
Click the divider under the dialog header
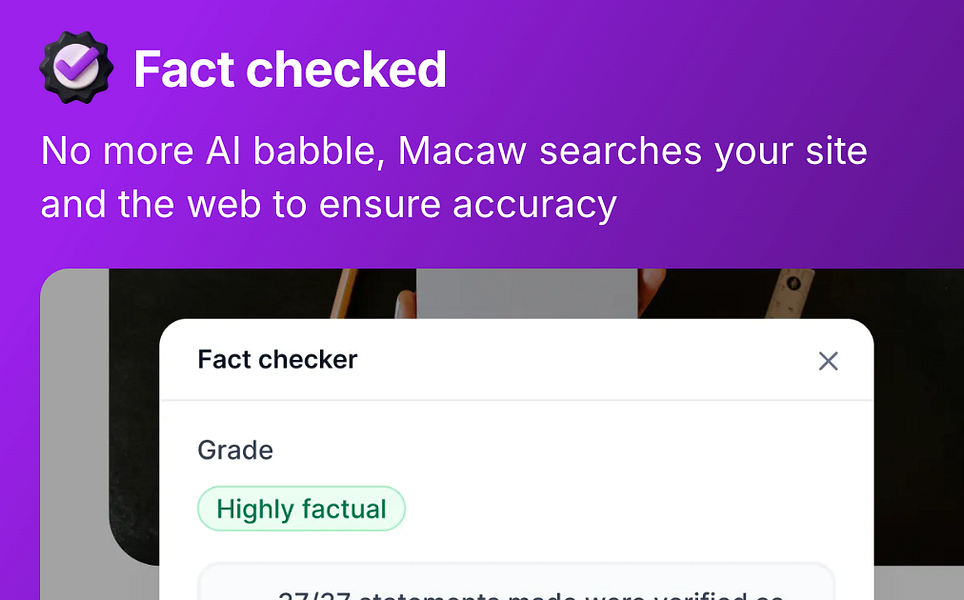coord(516,401)
